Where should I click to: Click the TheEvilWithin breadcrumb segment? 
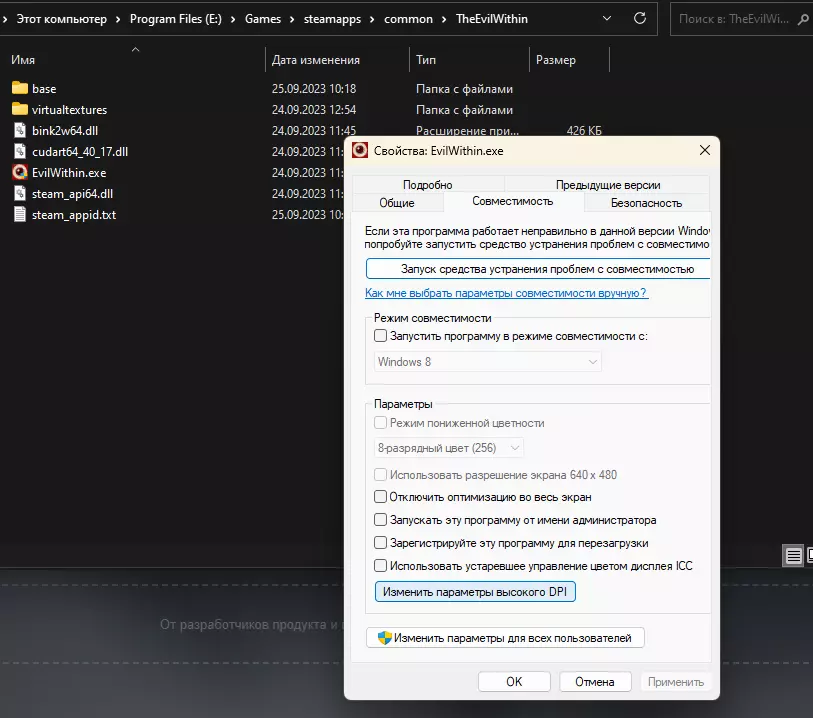492,19
